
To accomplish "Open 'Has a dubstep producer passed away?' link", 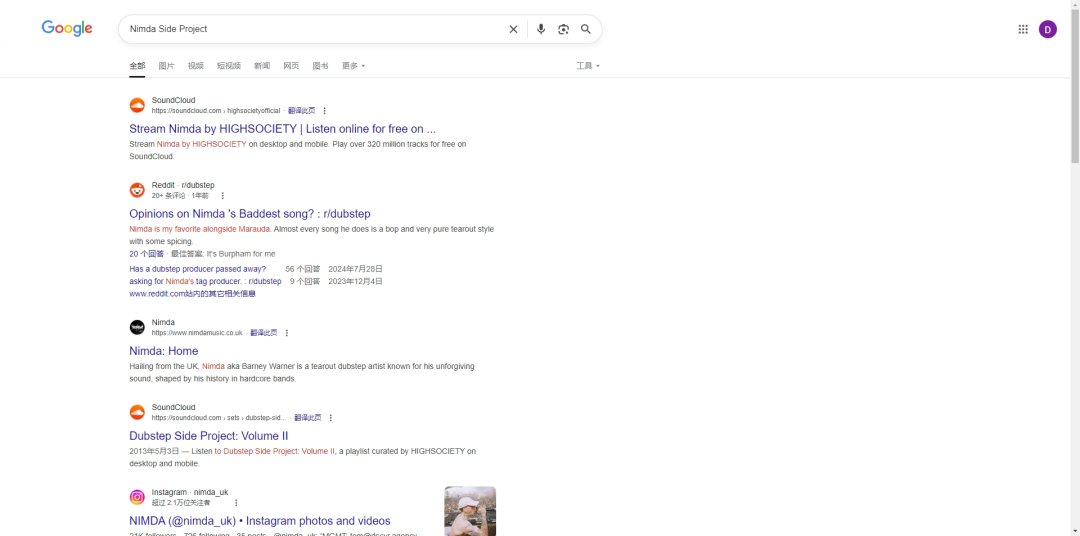I will 198,269.
